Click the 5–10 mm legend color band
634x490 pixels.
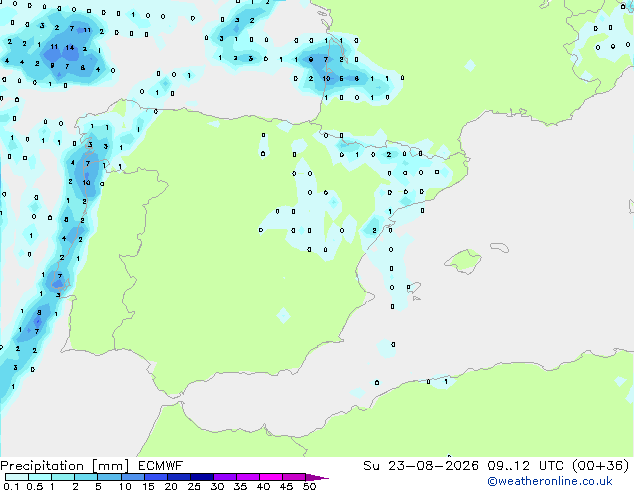coord(109,477)
